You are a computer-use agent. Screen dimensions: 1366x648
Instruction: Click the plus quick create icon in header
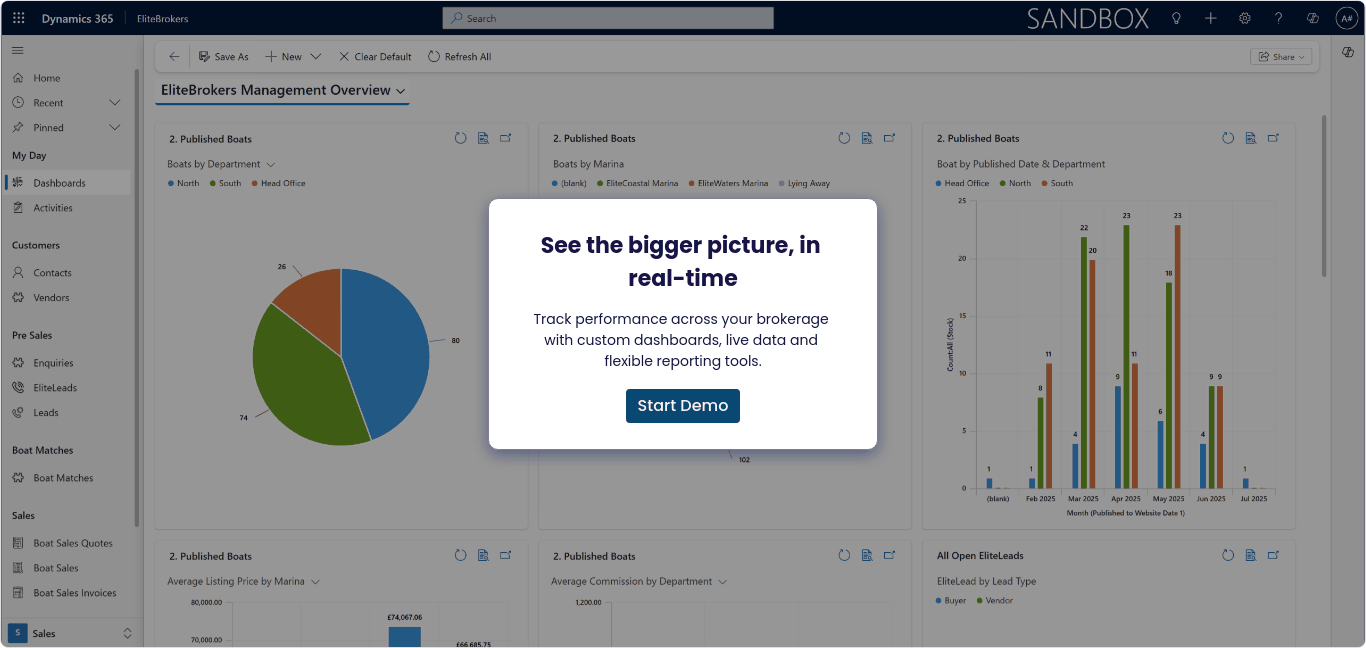1210,18
